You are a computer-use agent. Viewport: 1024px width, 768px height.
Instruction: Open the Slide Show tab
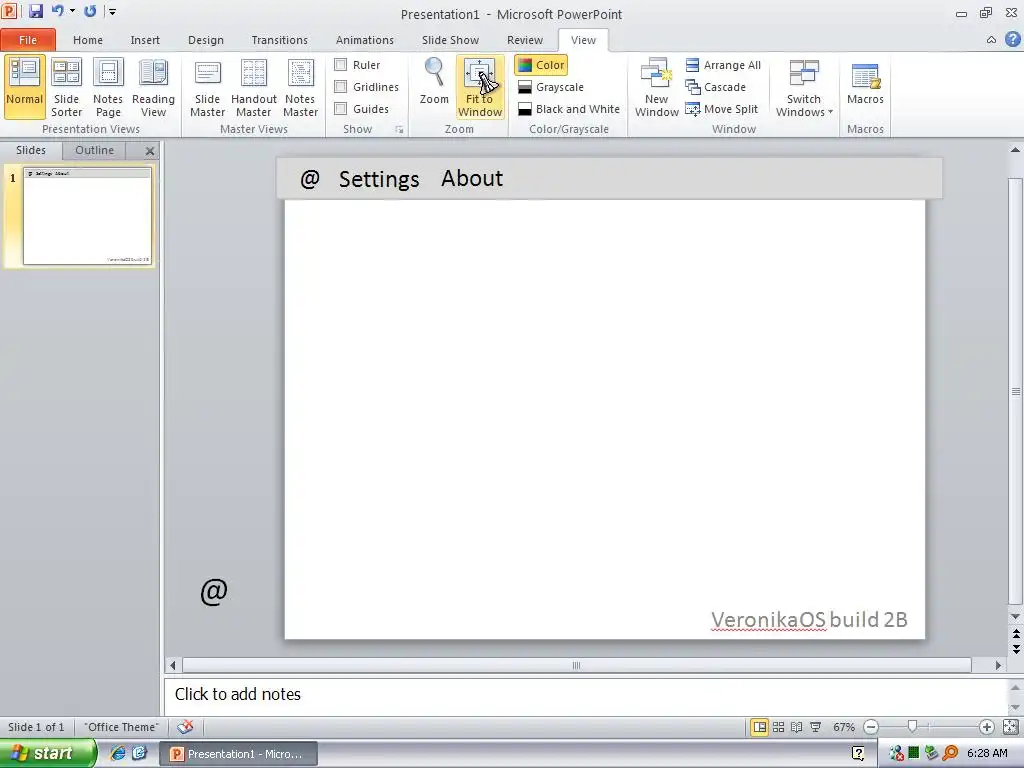[x=450, y=40]
